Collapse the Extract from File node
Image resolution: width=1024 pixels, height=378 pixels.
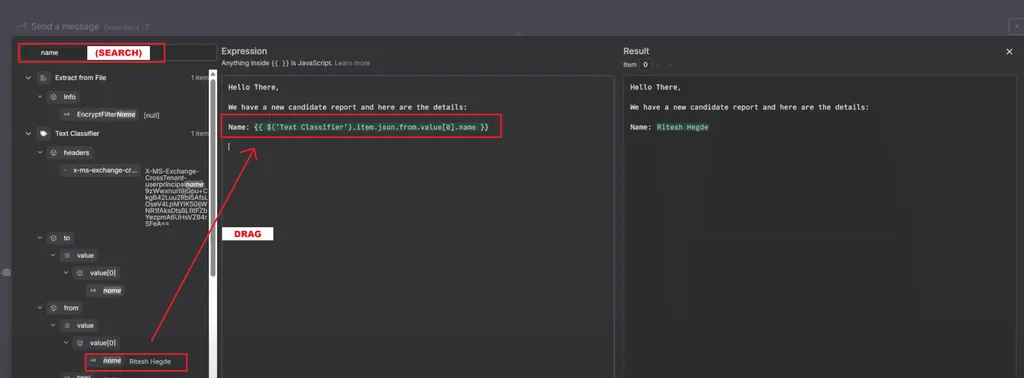(28, 78)
